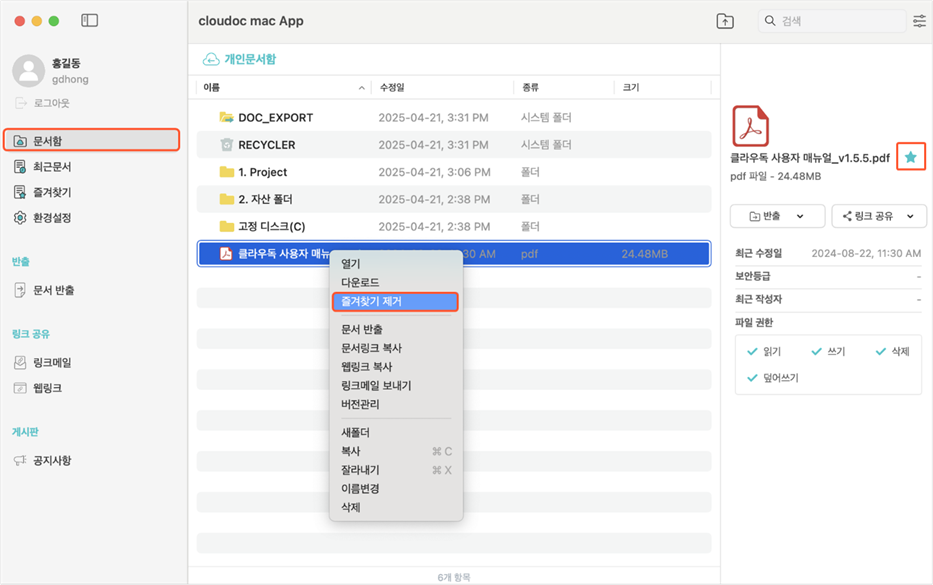Open 최근문서 in the sidebar
Image resolution: width=933 pixels, height=585 pixels.
coord(52,167)
